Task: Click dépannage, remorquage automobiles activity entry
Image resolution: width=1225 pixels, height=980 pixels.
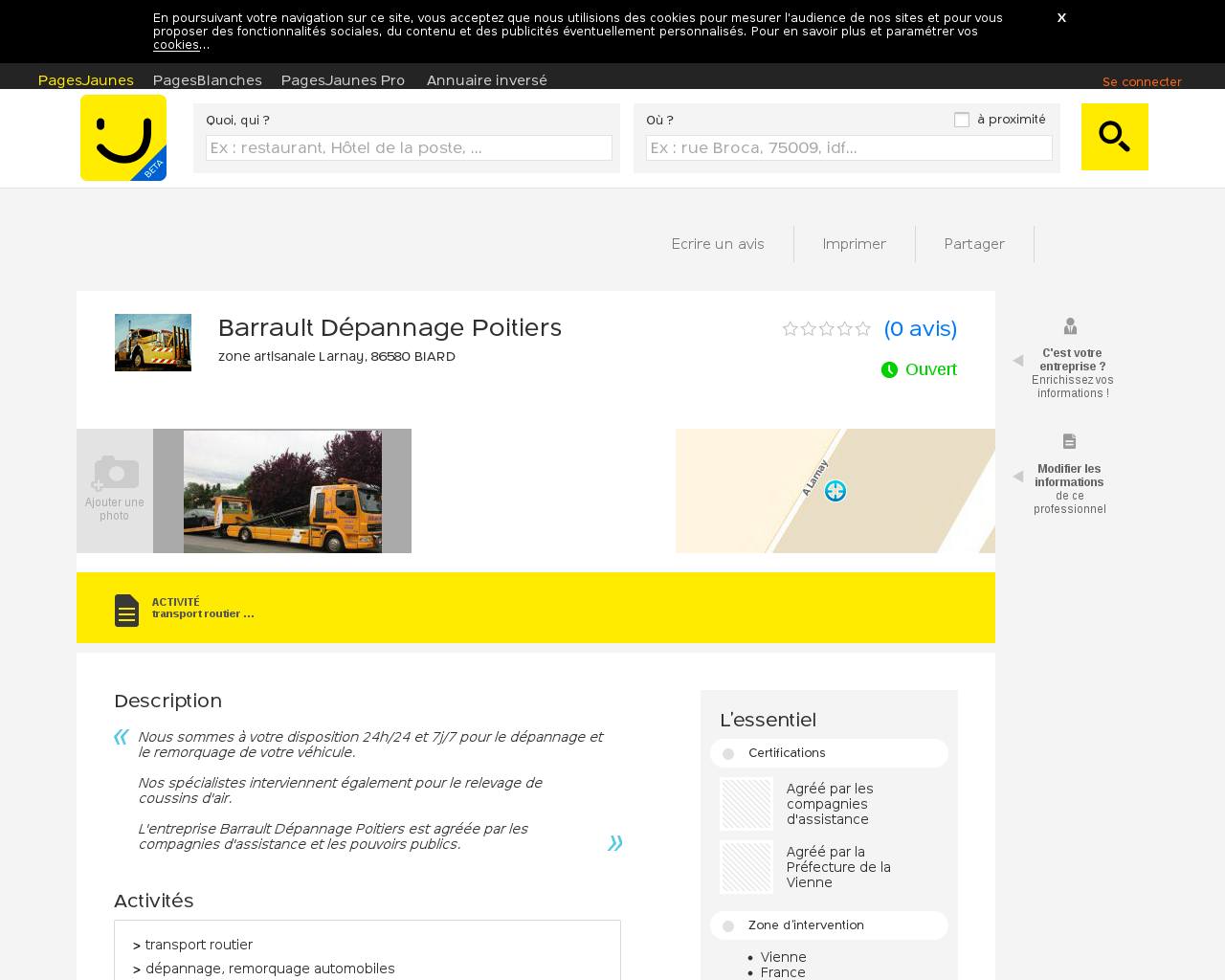Action: click(270, 969)
